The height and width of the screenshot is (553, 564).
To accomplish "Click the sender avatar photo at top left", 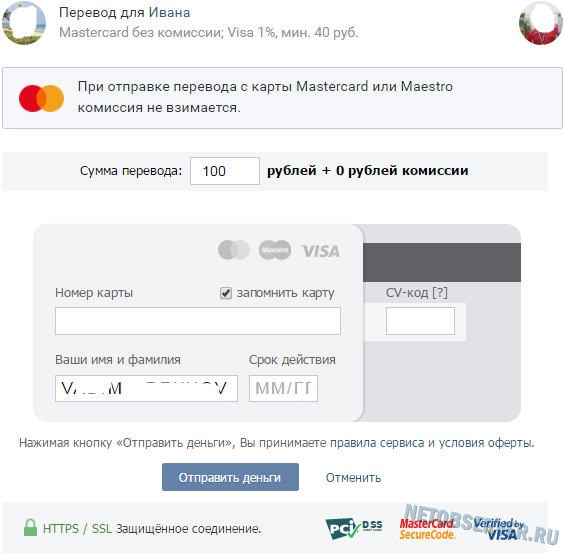I will coord(24,22).
